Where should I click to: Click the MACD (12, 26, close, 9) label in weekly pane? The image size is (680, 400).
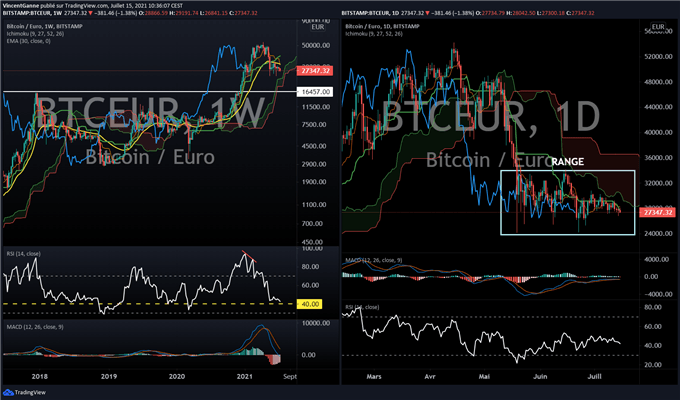[35, 327]
